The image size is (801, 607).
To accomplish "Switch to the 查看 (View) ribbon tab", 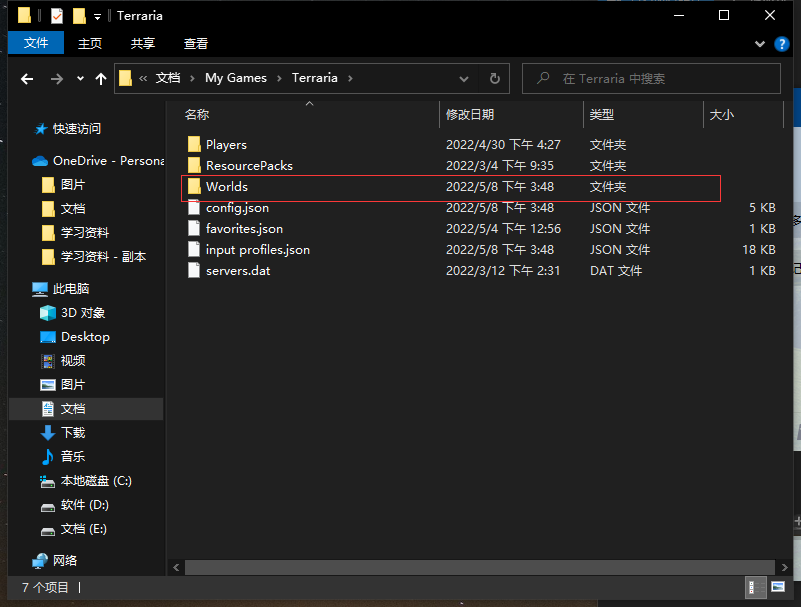I will (196, 43).
